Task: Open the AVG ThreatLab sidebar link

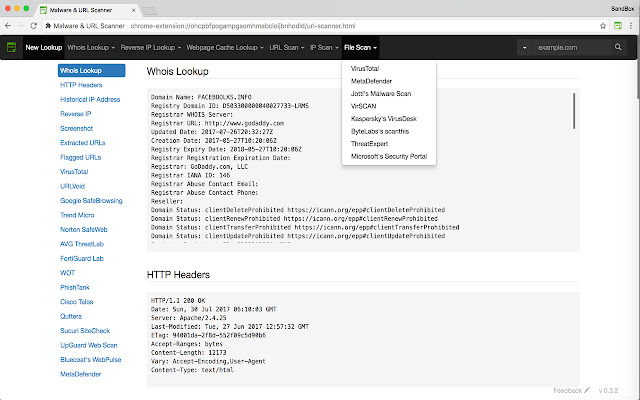Action: point(82,244)
